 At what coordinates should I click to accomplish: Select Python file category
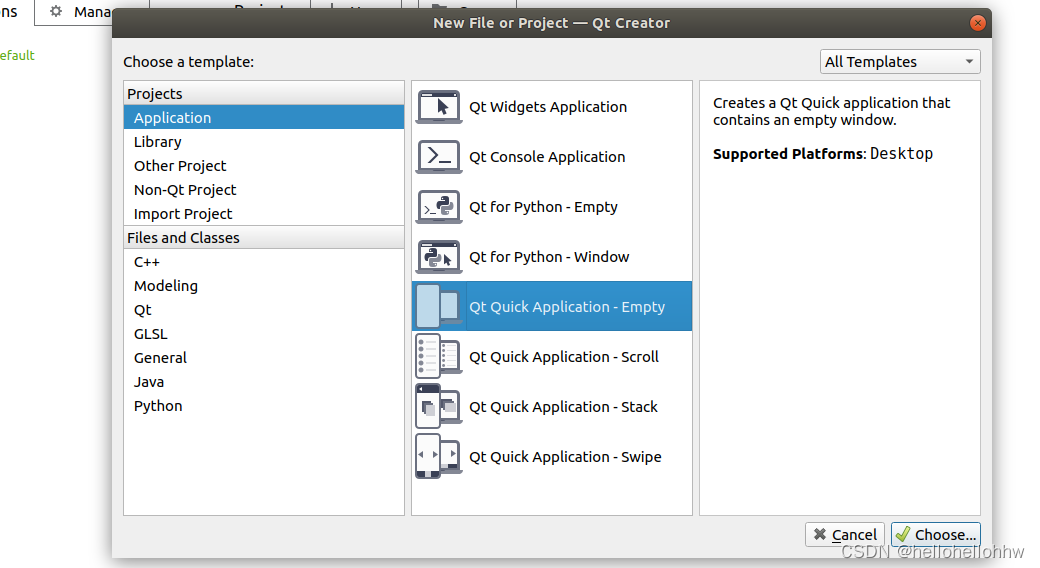coord(264,405)
